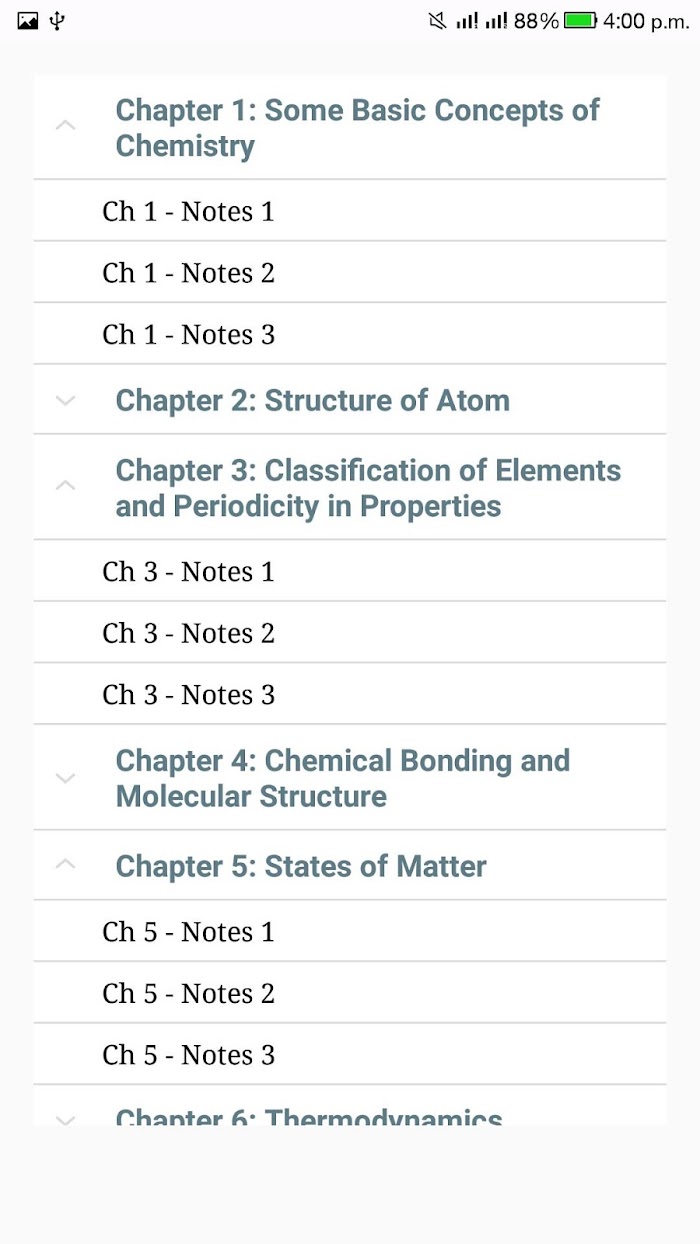The height and width of the screenshot is (1244, 700).
Task: Open Ch 5 - Notes 2
Action: pos(350,992)
